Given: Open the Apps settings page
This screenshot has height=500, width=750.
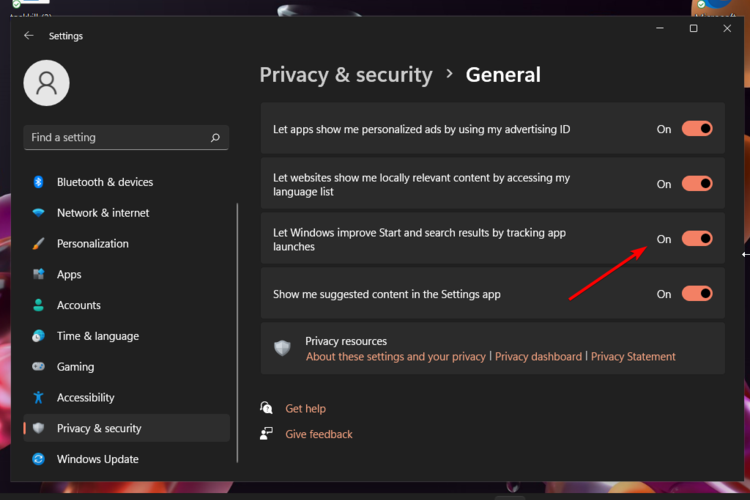Looking at the screenshot, I should point(127,274).
